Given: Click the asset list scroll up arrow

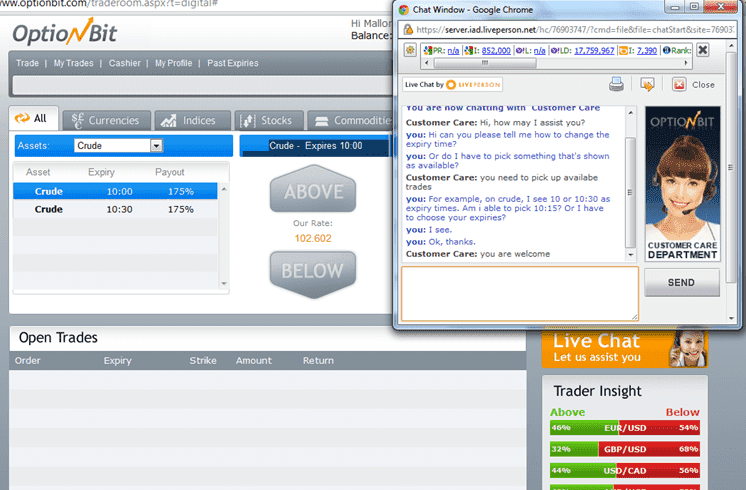Looking at the screenshot, I should point(224,189).
